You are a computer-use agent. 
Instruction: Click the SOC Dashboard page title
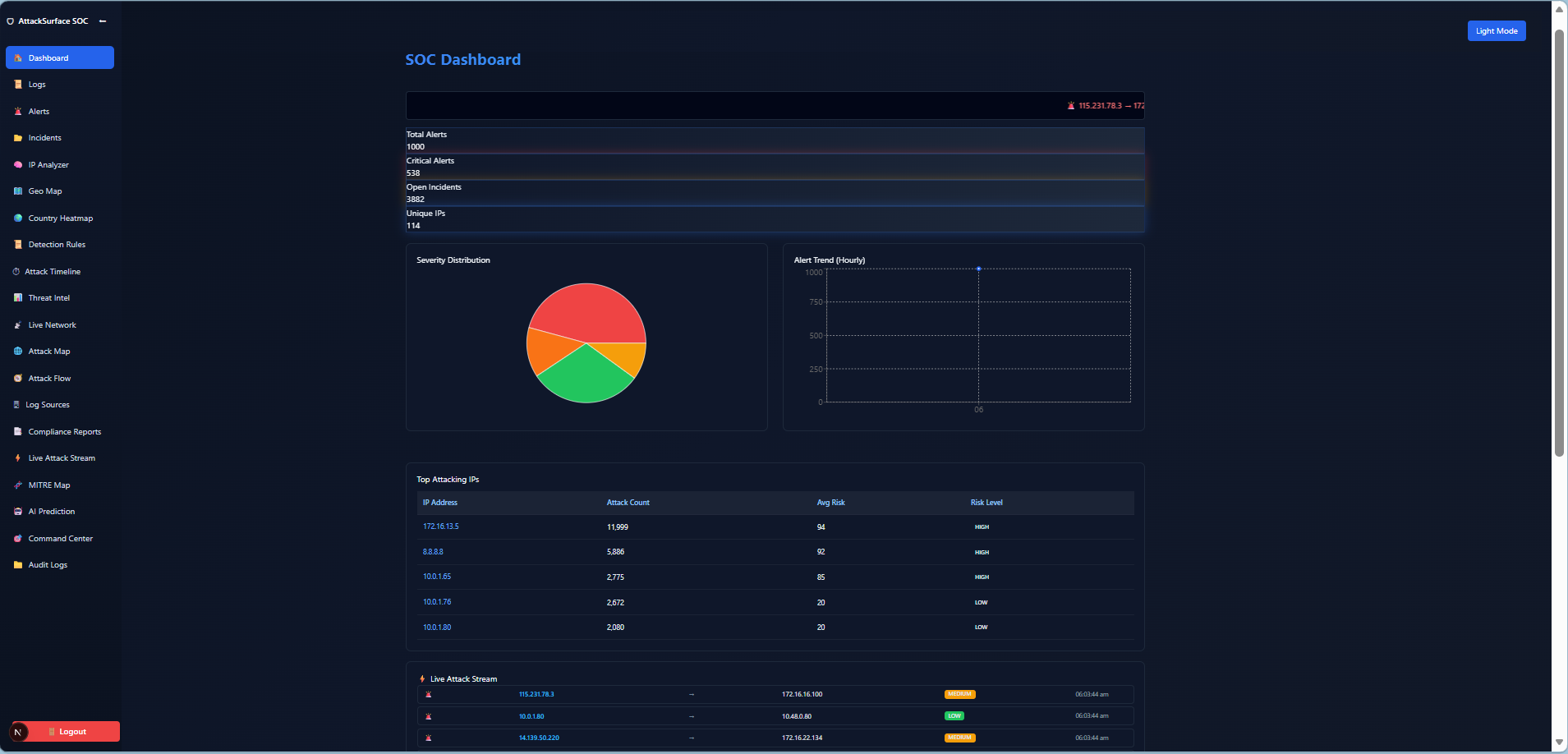pos(463,60)
